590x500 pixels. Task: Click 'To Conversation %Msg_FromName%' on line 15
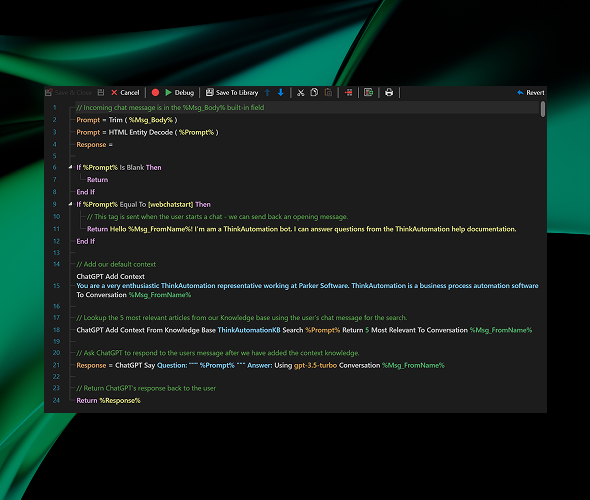pos(134,295)
